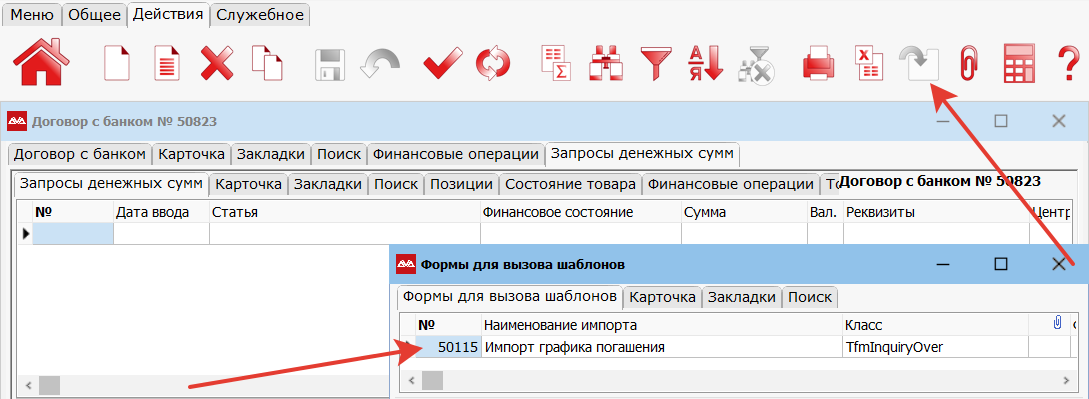Open outer Закладки tab in contract window

pos(270,154)
